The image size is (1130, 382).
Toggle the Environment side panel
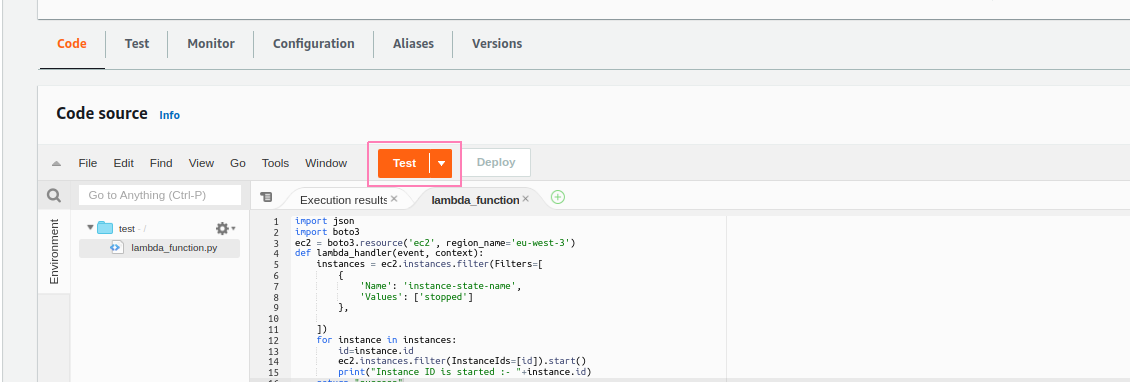[x=54, y=252]
